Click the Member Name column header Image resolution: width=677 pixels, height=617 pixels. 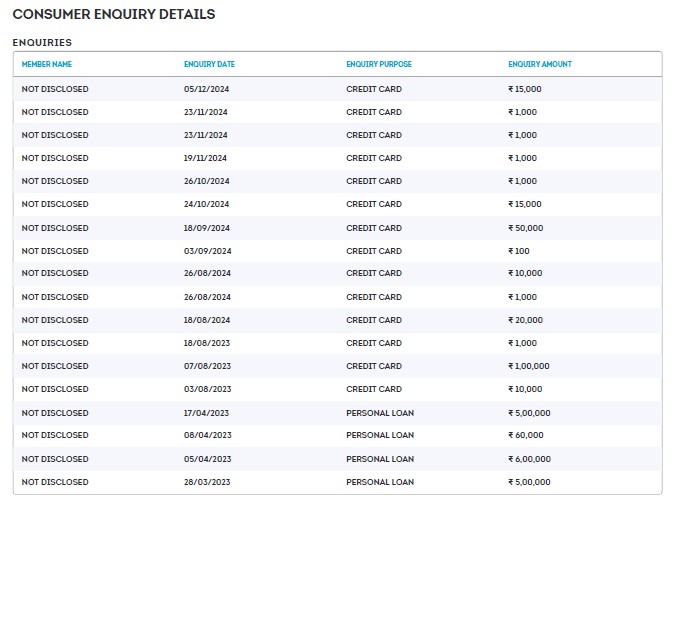[47, 64]
